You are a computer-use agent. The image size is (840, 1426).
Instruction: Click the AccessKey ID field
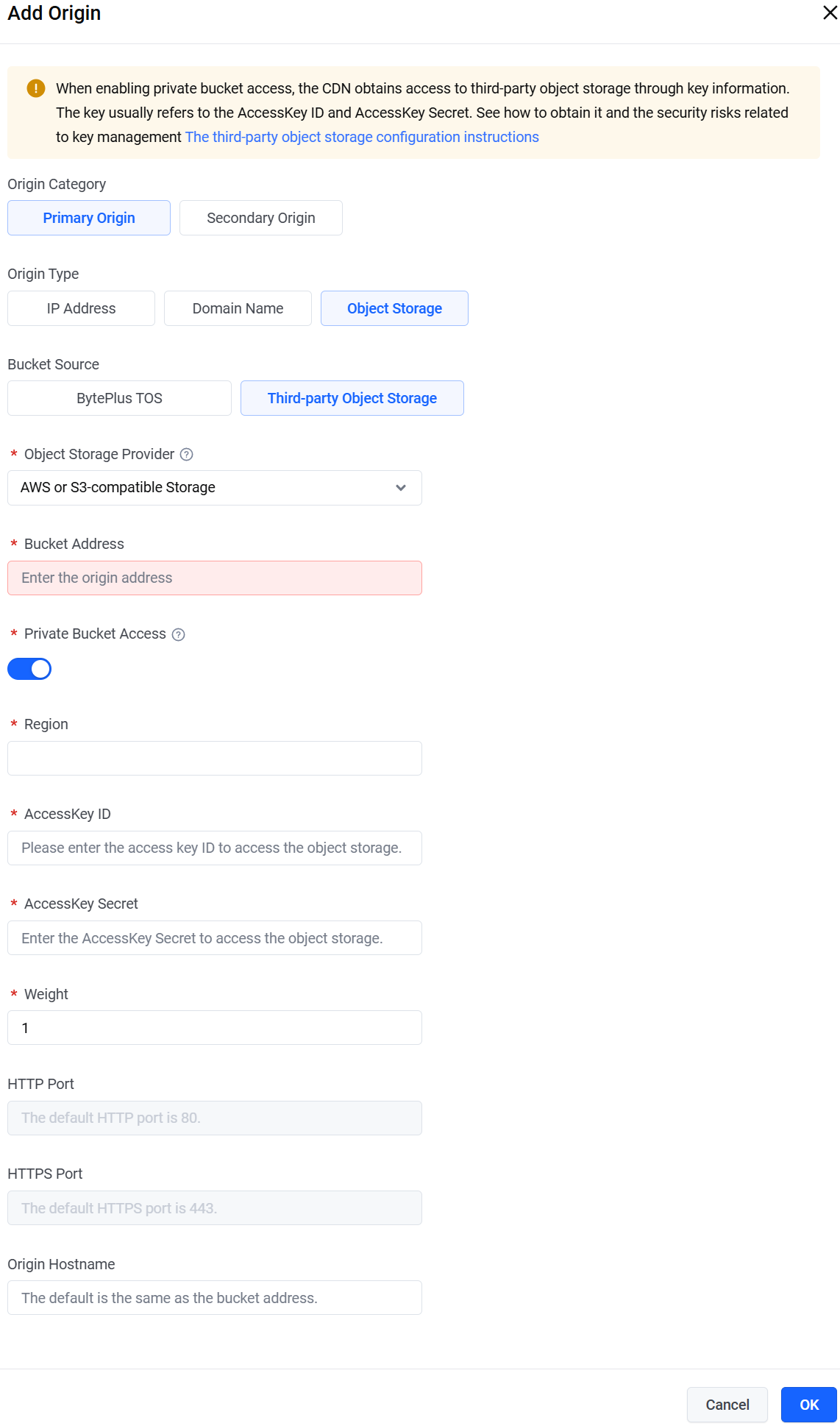point(214,848)
